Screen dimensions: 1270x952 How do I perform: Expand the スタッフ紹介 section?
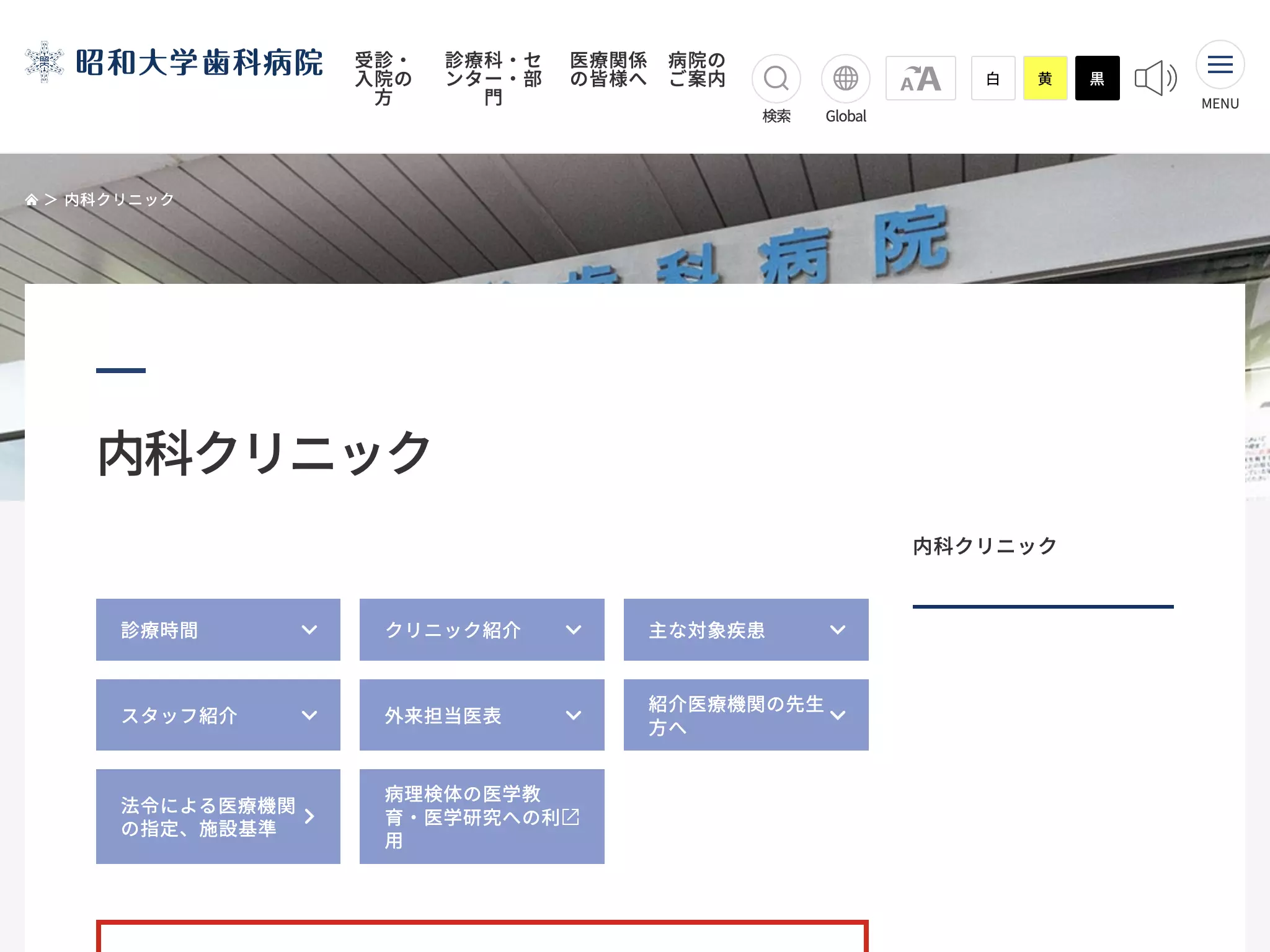click(218, 715)
